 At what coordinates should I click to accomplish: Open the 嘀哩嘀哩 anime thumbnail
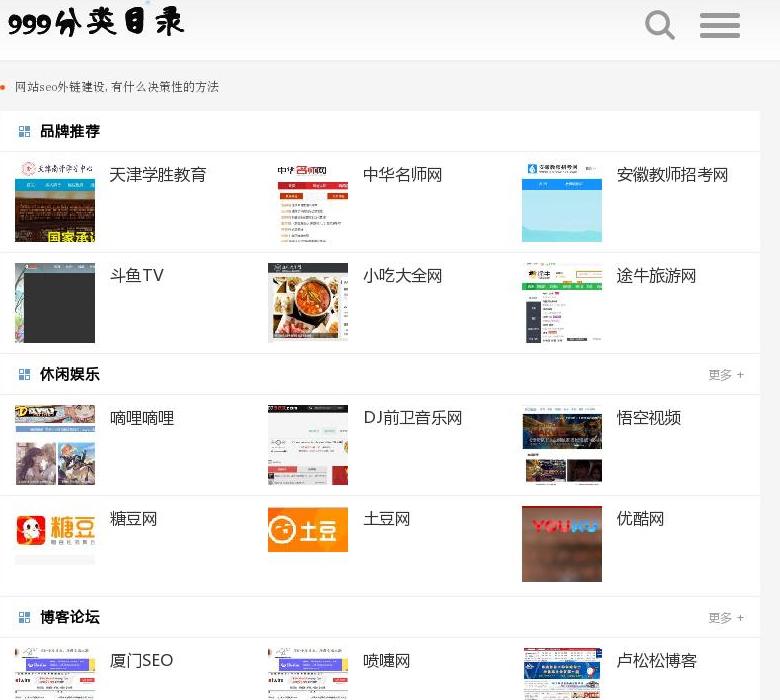click(55, 445)
